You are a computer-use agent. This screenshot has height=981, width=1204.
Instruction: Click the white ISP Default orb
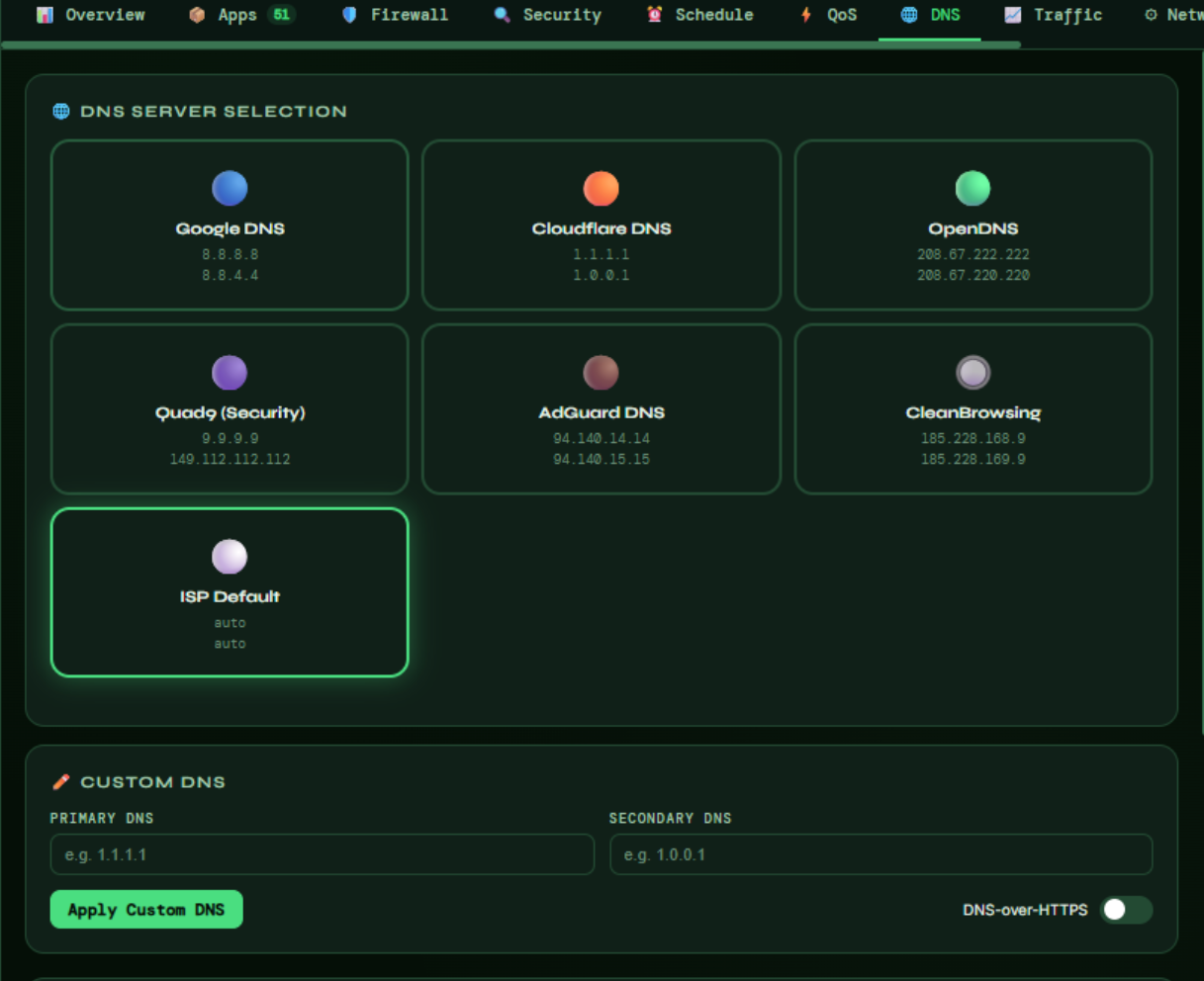230,556
